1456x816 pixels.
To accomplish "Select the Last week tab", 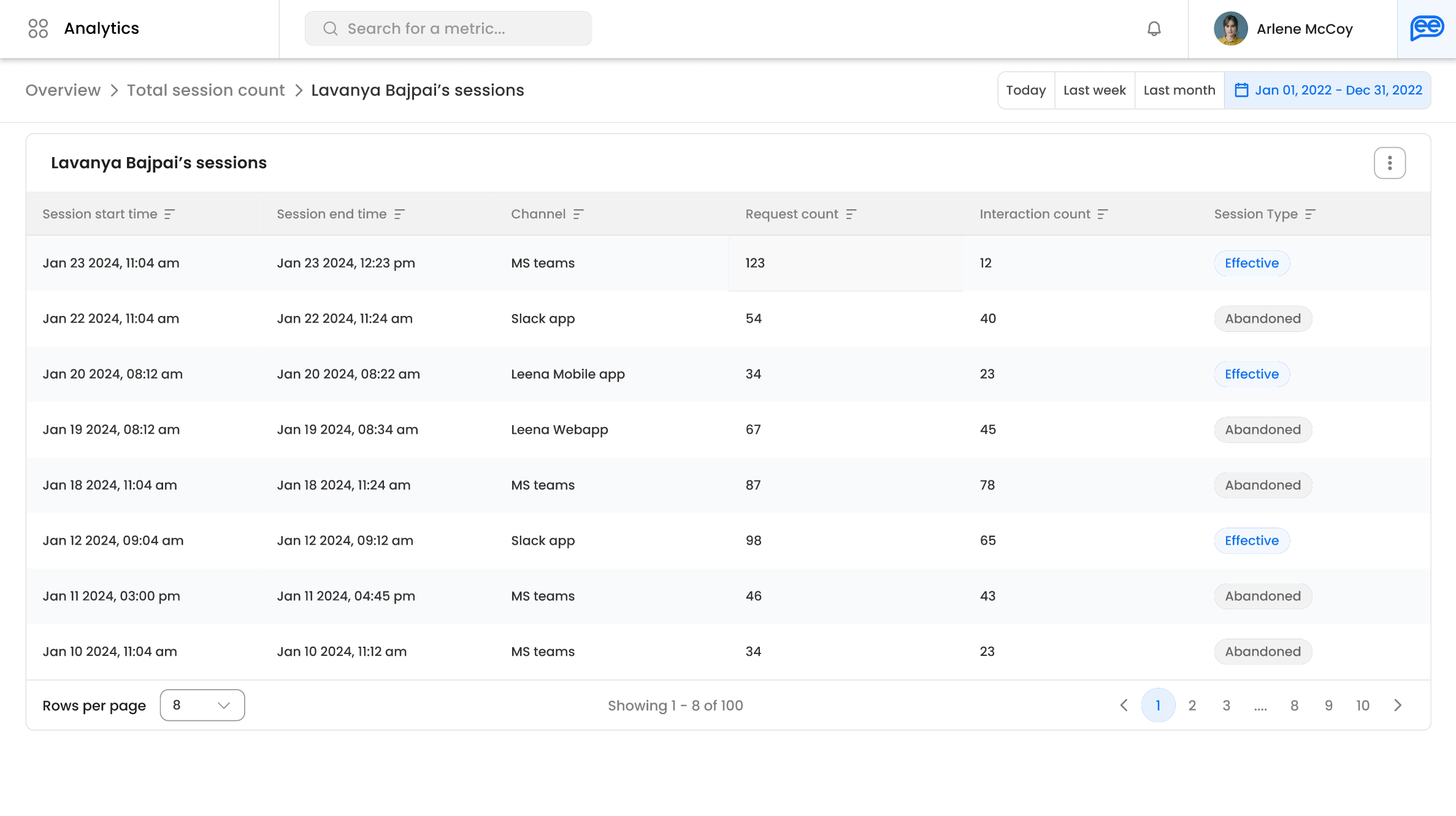I will 1094,91.
